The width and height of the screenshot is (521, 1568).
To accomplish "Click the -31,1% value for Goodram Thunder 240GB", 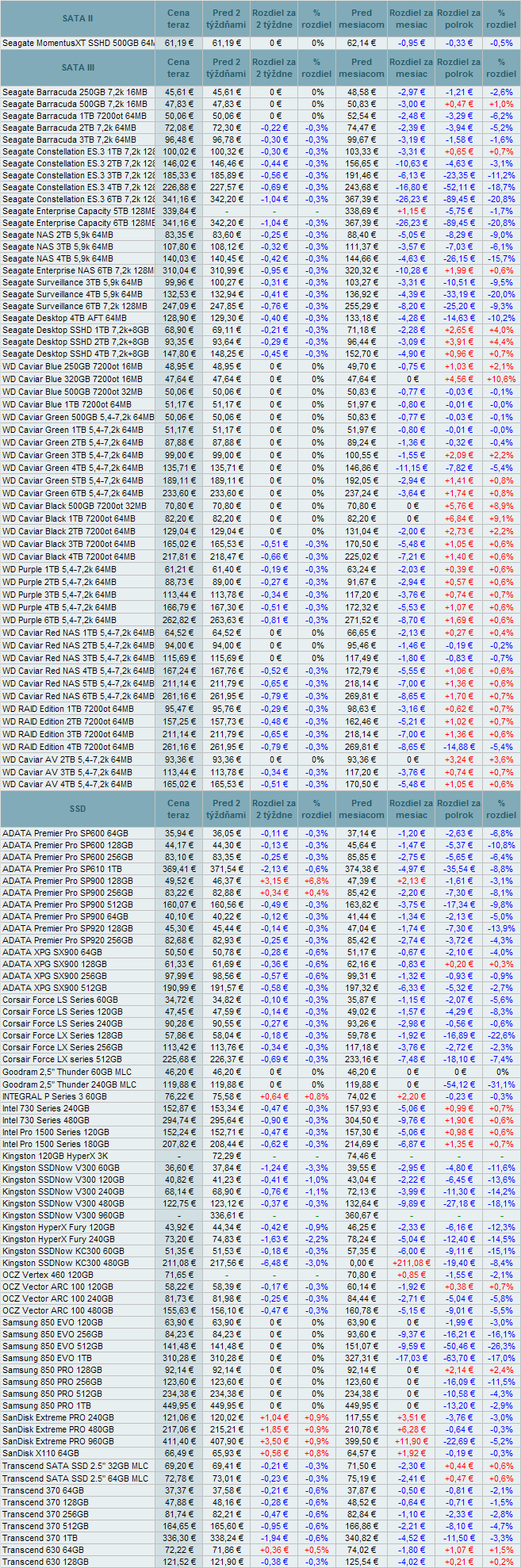I will [x=501, y=1084].
